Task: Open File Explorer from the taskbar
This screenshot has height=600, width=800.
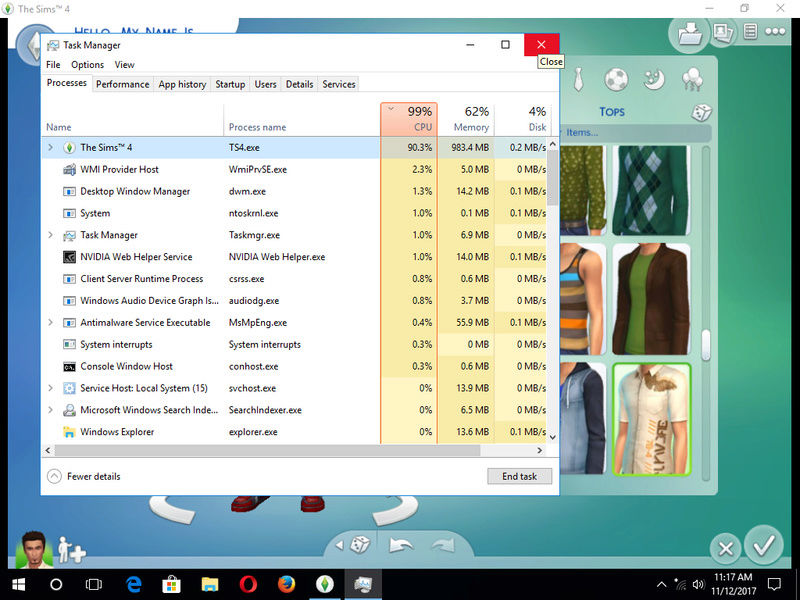Action: (210, 585)
